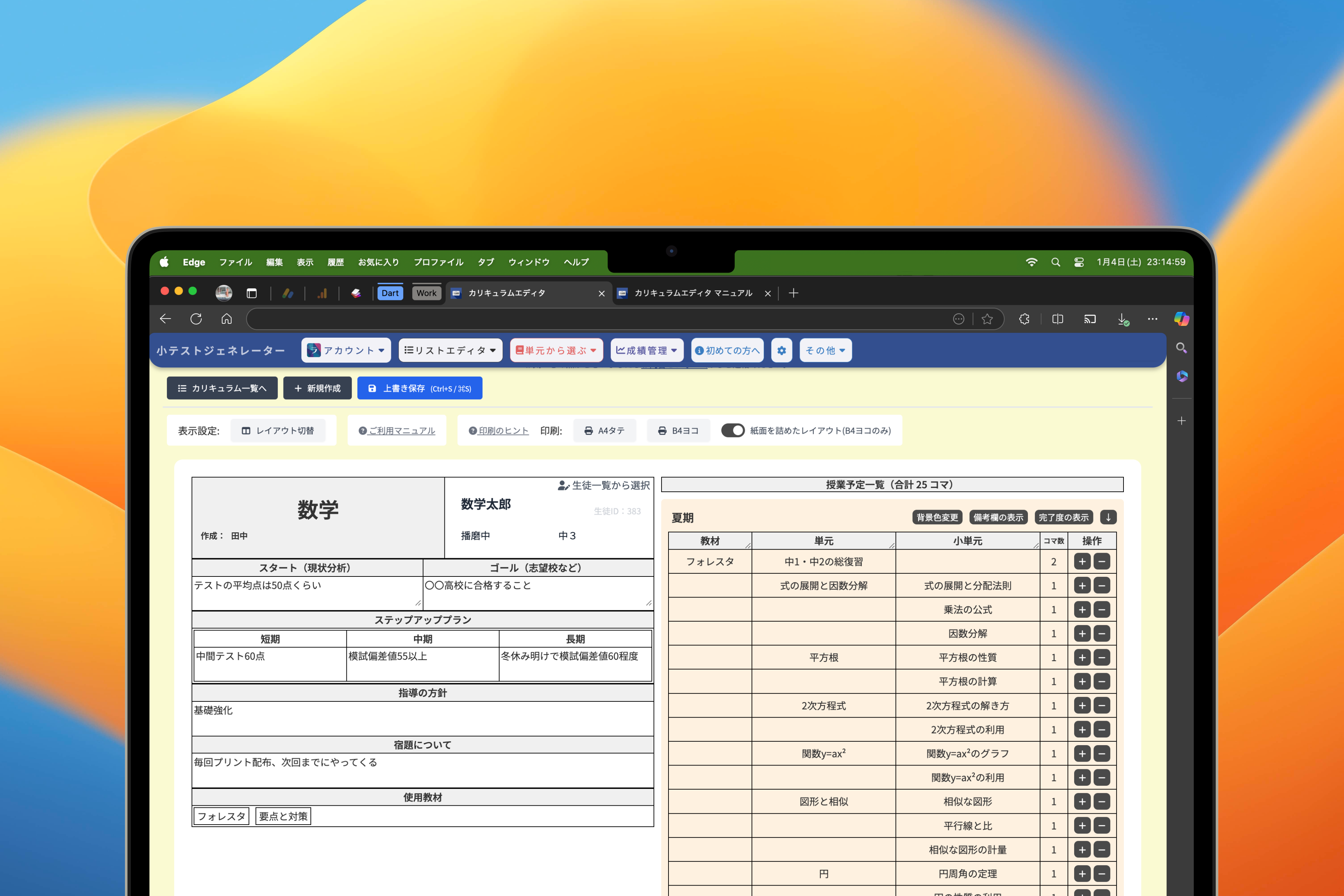
Task: Open the 成績管理 dropdown
Action: pyautogui.click(x=646, y=350)
